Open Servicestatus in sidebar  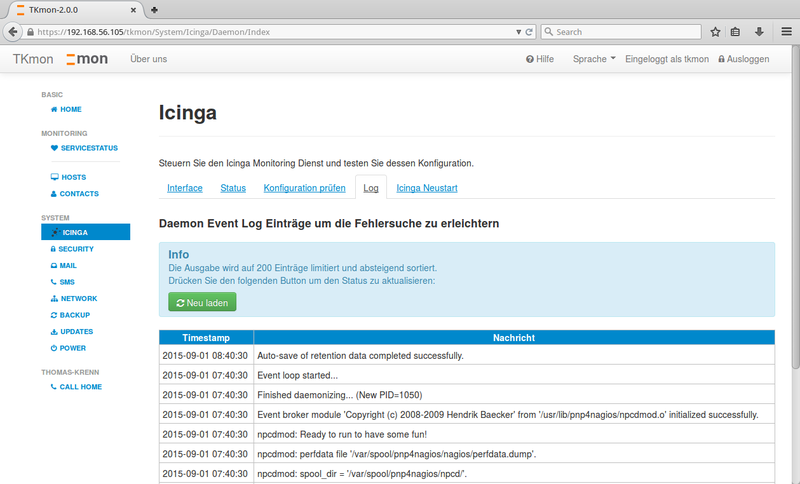(x=84, y=148)
